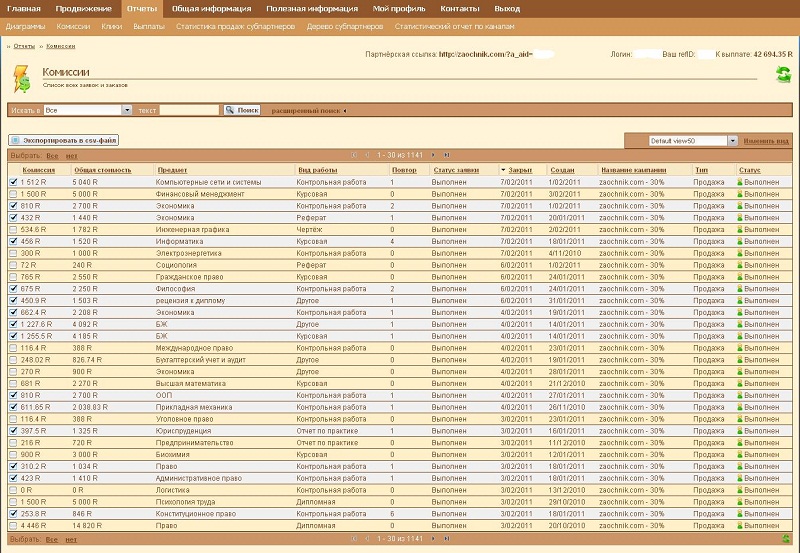
Task: Click status icon in Биохимия row
Action: [740, 455]
